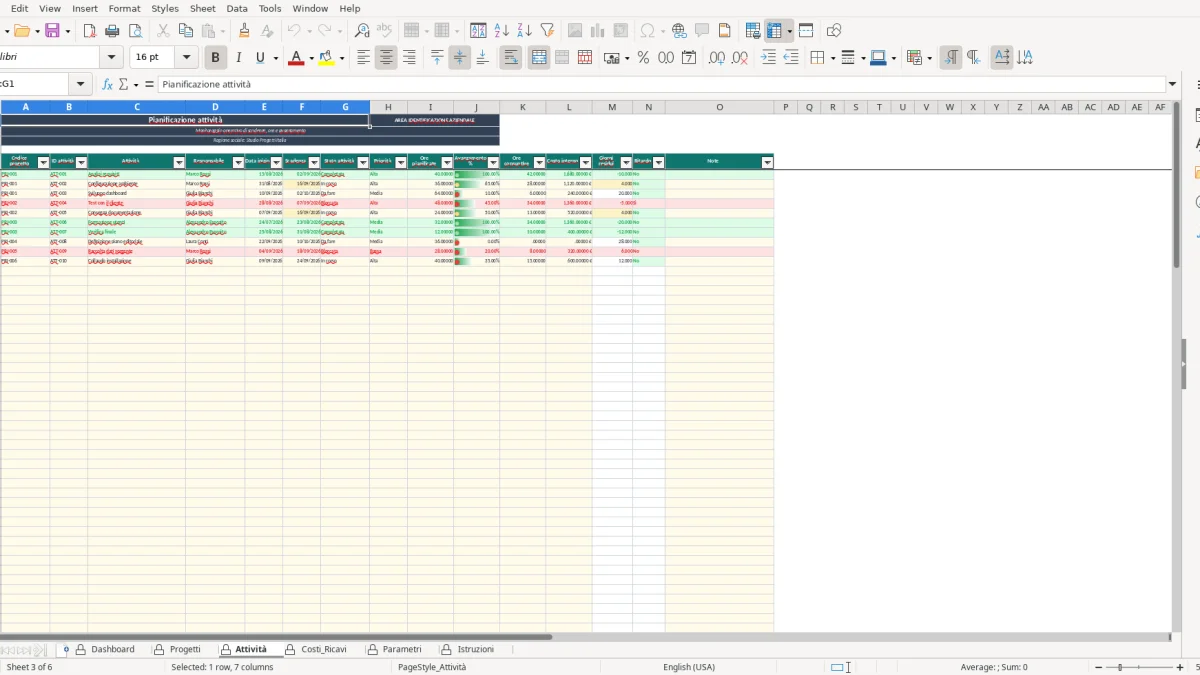Click the Draw Functions shapes icon
This screenshot has width=1200, height=675.
tap(834, 31)
